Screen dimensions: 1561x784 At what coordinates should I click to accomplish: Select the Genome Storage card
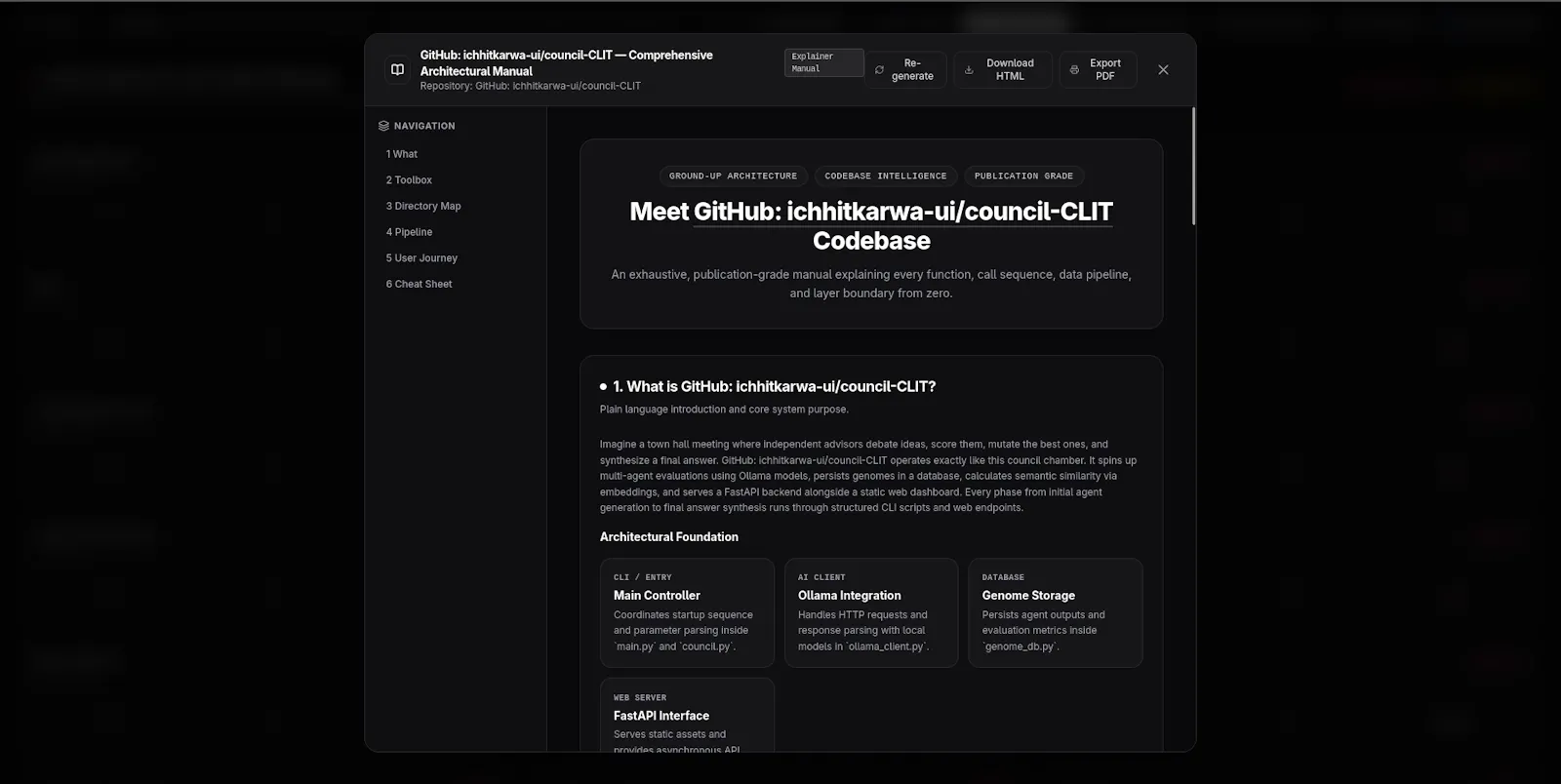(1056, 612)
